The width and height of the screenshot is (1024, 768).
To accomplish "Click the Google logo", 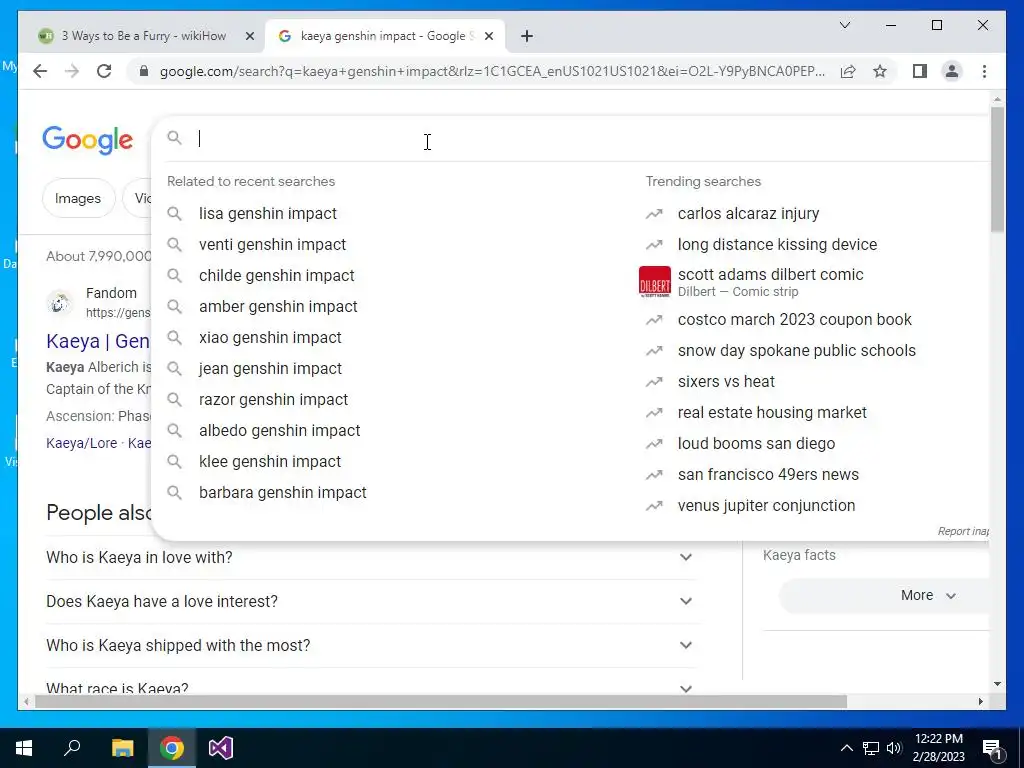I will coord(88,140).
